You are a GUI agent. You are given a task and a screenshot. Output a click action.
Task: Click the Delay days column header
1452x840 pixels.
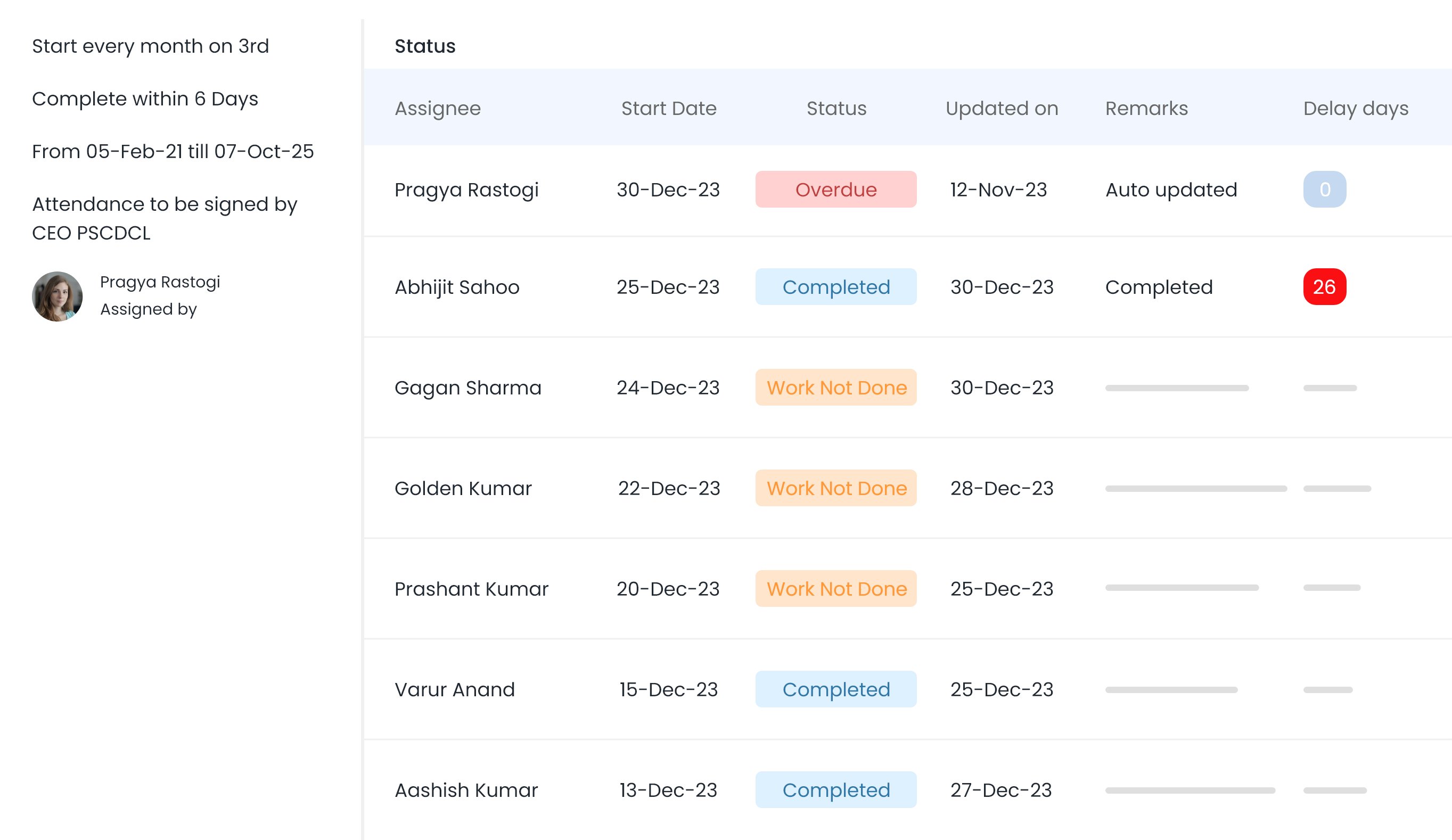[x=1355, y=108]
